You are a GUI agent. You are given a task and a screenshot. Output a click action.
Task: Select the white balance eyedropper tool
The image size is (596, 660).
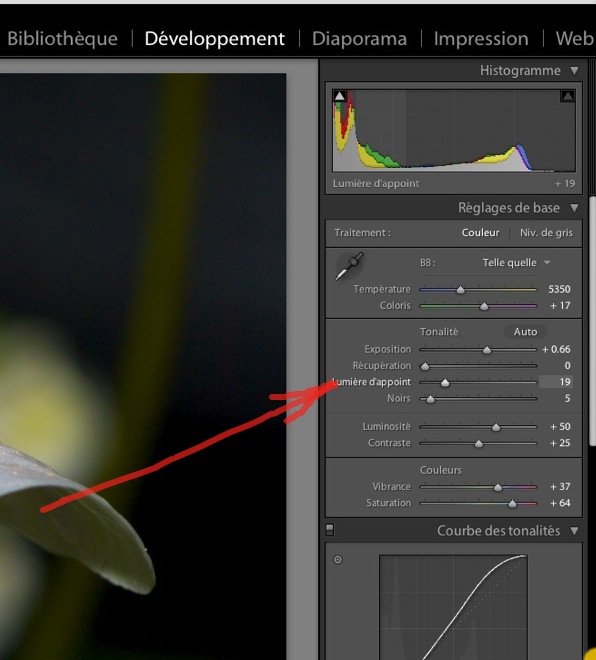(349, 266)
